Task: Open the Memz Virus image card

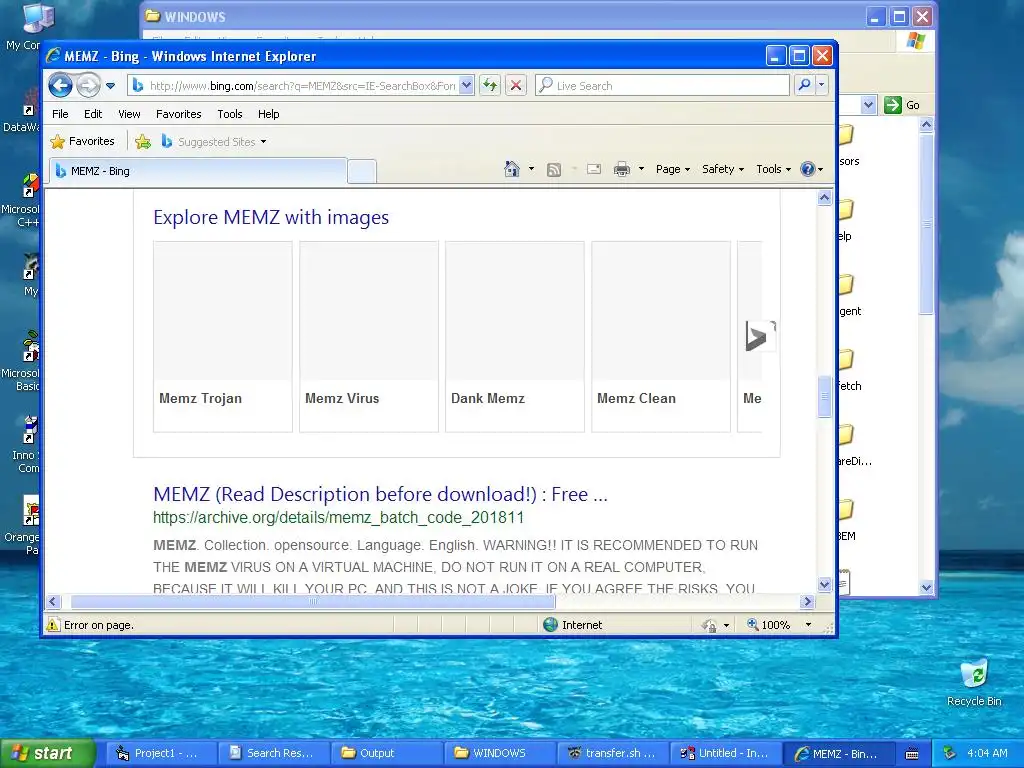Action: (x=369, y=336)
